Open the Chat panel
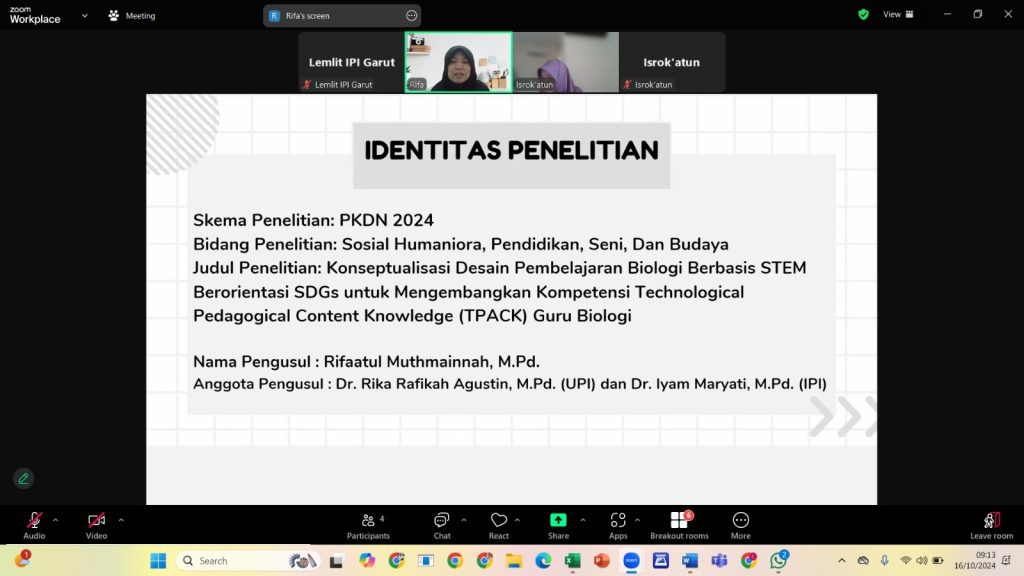1024x576 pixels. [442, 525]
